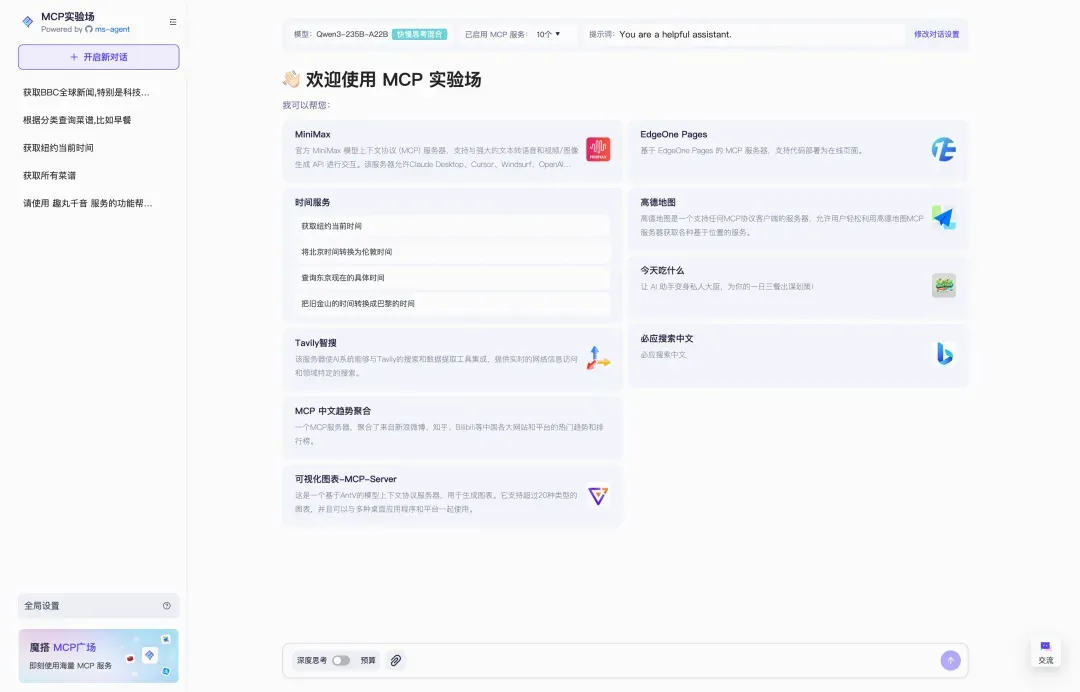This screenshot has height=692, width=1080.
Task: Click the prompt text You are a helpful assistant.
Action: pos(675,34)
